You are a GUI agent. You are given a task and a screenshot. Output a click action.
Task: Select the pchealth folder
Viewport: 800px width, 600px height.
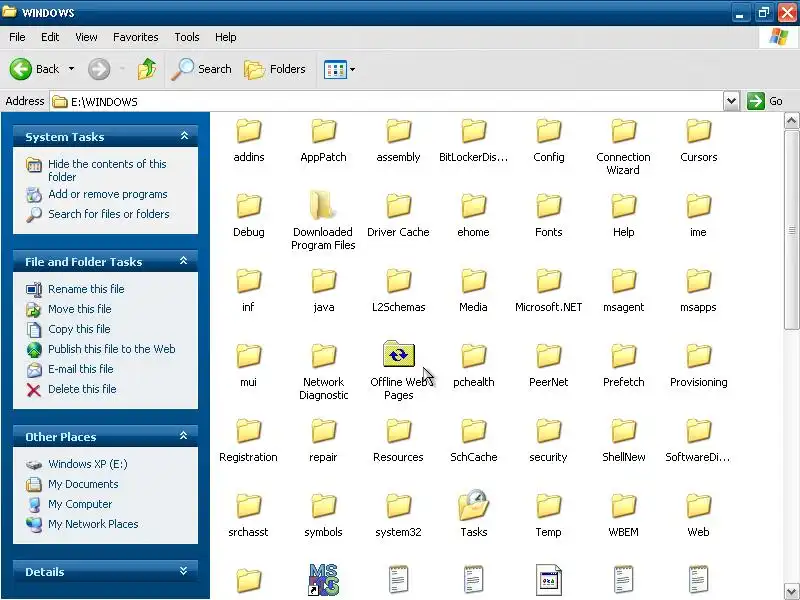click(x=473, y=365)
